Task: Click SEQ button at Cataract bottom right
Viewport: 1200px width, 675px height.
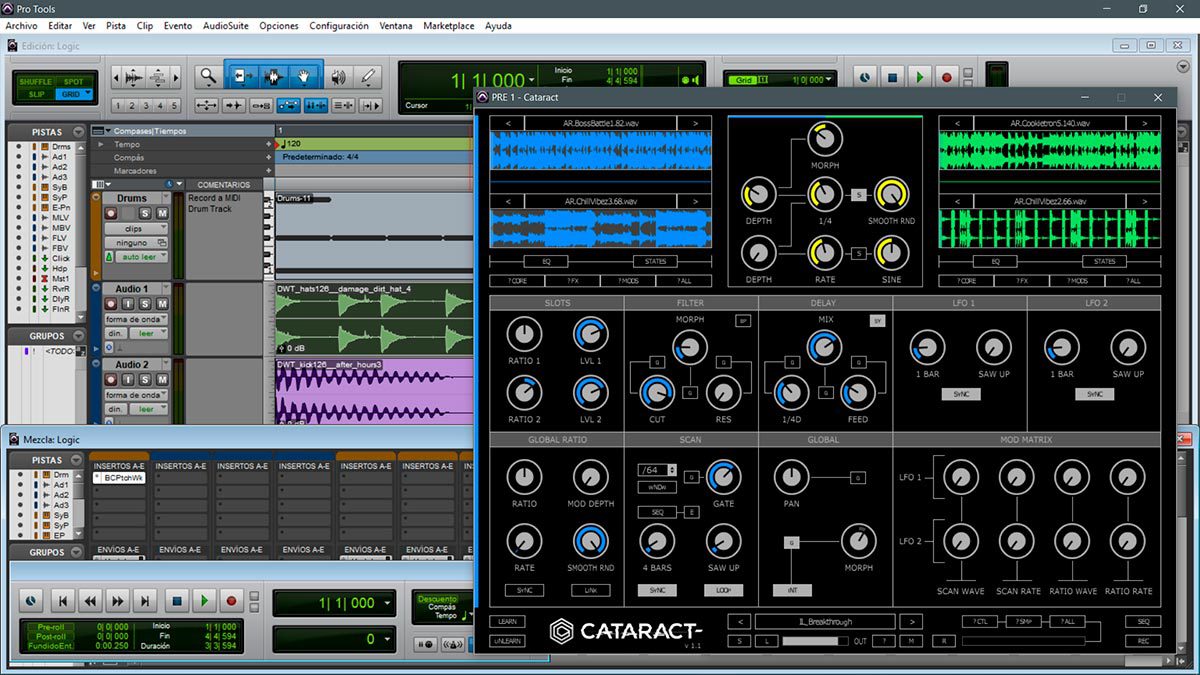Action: coord(1143,621)
